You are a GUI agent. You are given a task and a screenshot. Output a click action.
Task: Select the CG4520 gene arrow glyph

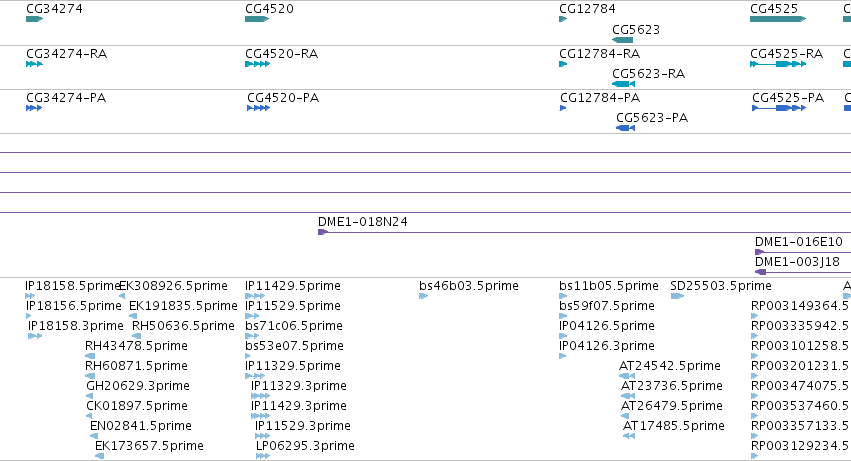tap(257, 19)
